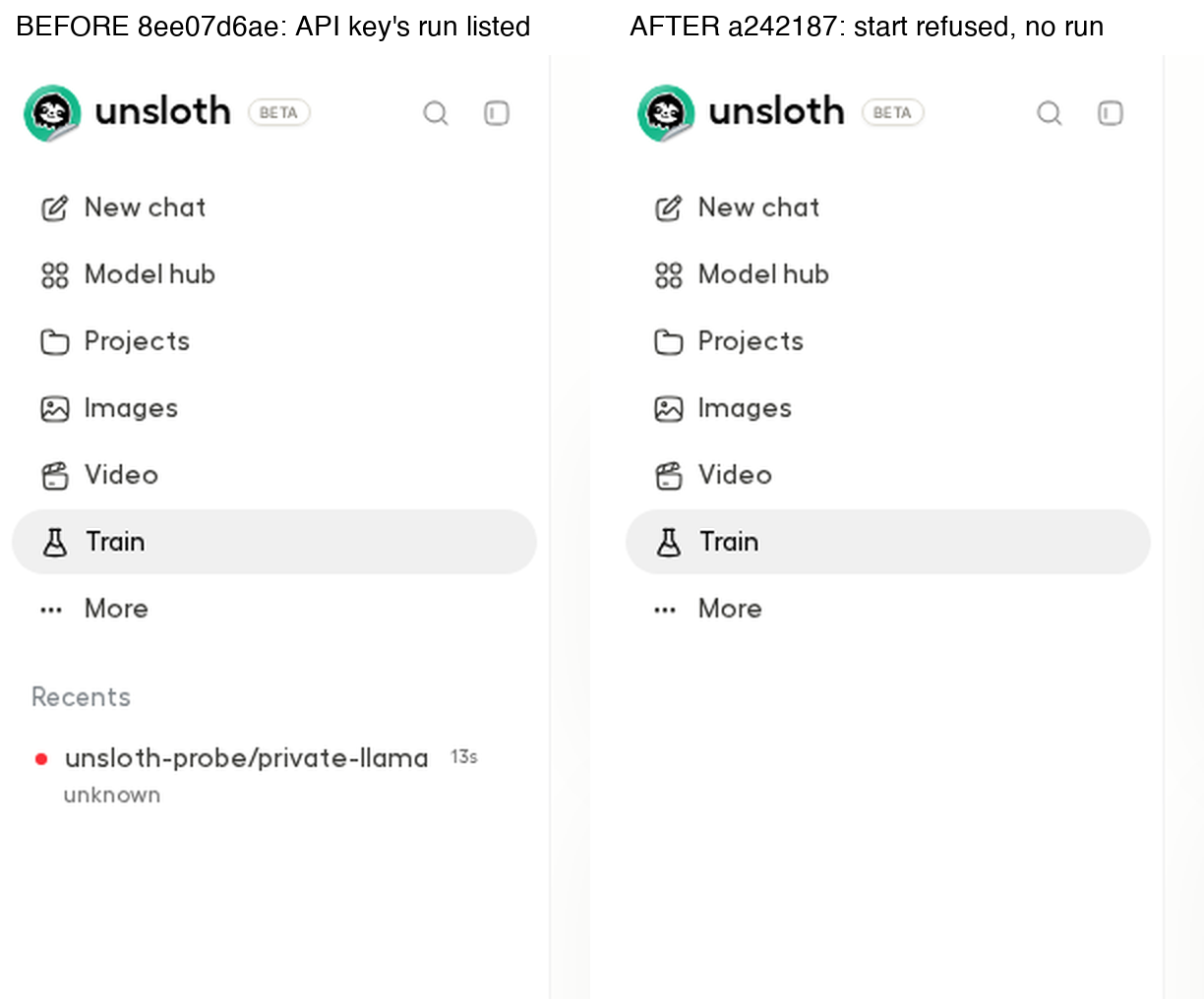Select Images icon in BEFORE panel

coord(55,408)
